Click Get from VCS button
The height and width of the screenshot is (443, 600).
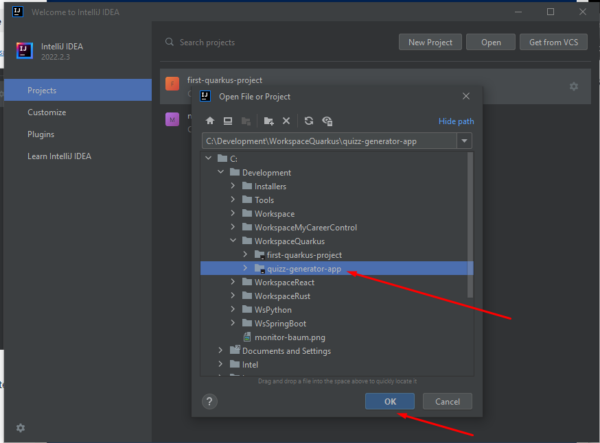pyautogui.click(x=553, y=42)
